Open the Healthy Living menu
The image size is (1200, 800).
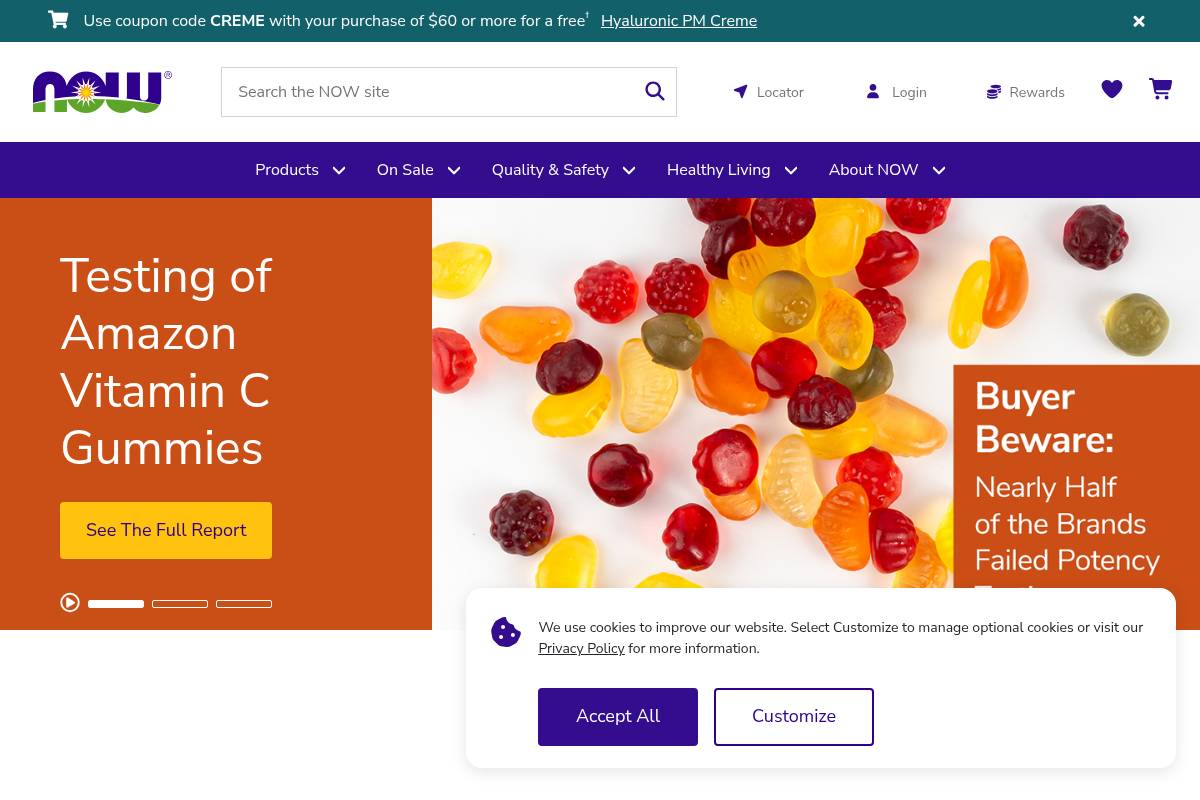732,170
